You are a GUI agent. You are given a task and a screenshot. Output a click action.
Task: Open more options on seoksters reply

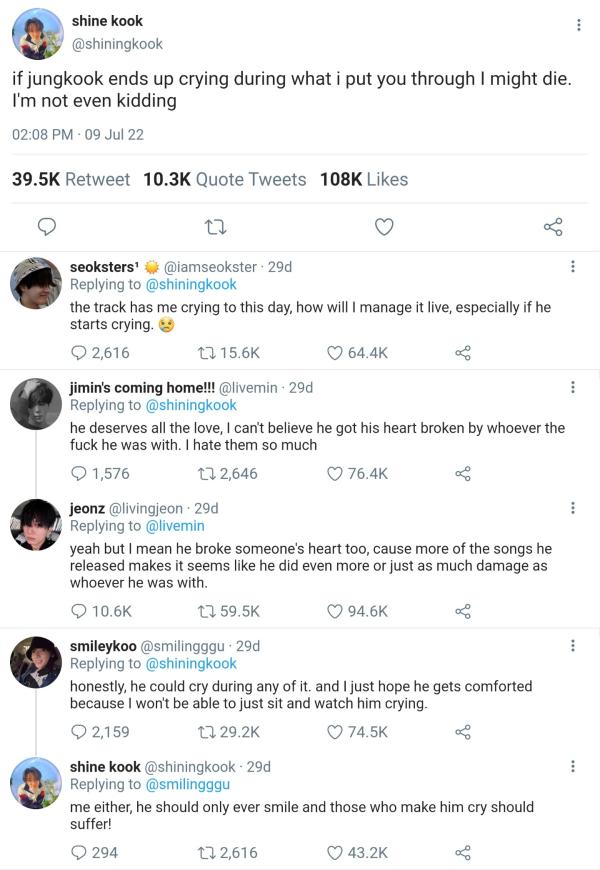[x=572, y=267]
